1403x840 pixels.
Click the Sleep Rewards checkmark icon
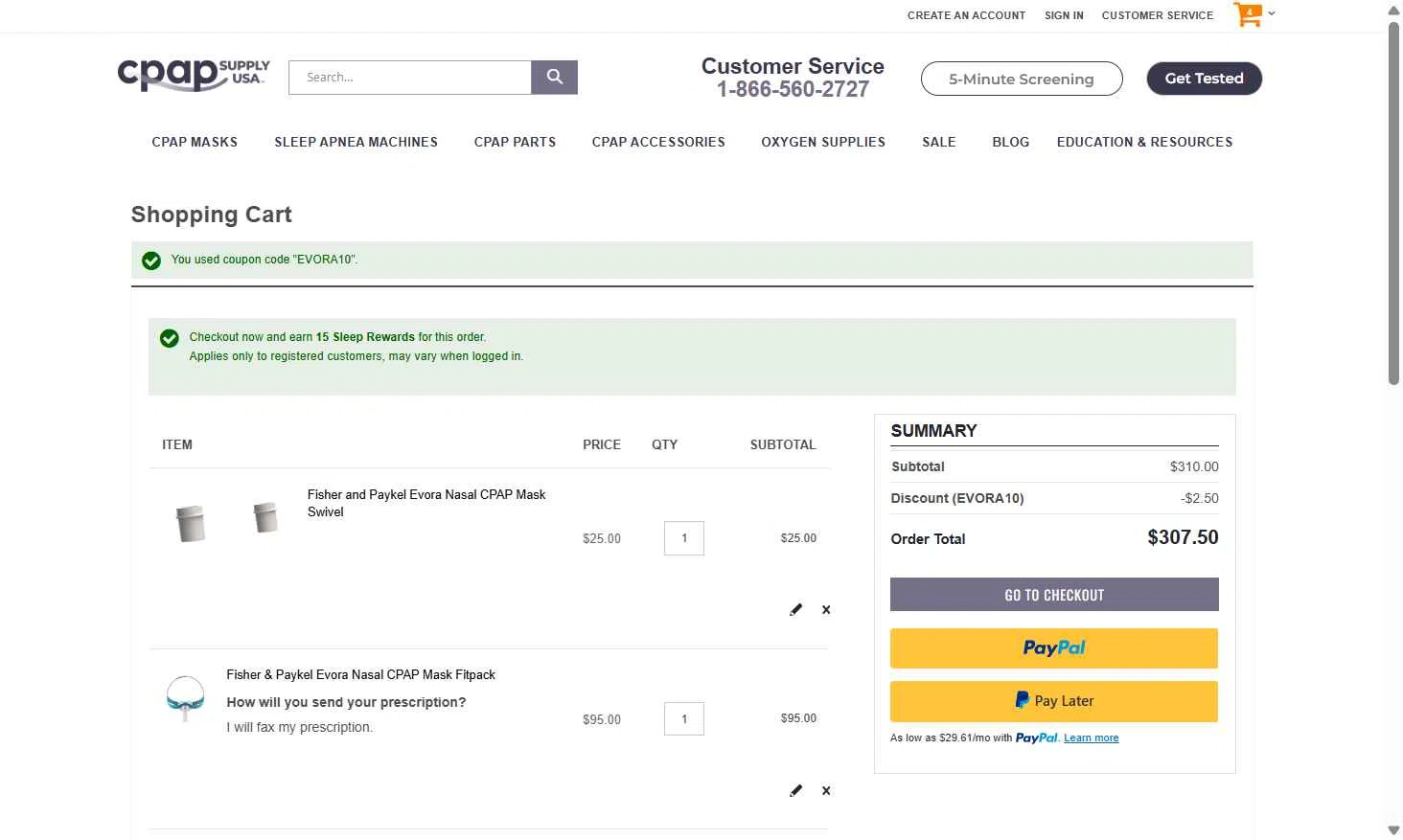coord(170,338)
